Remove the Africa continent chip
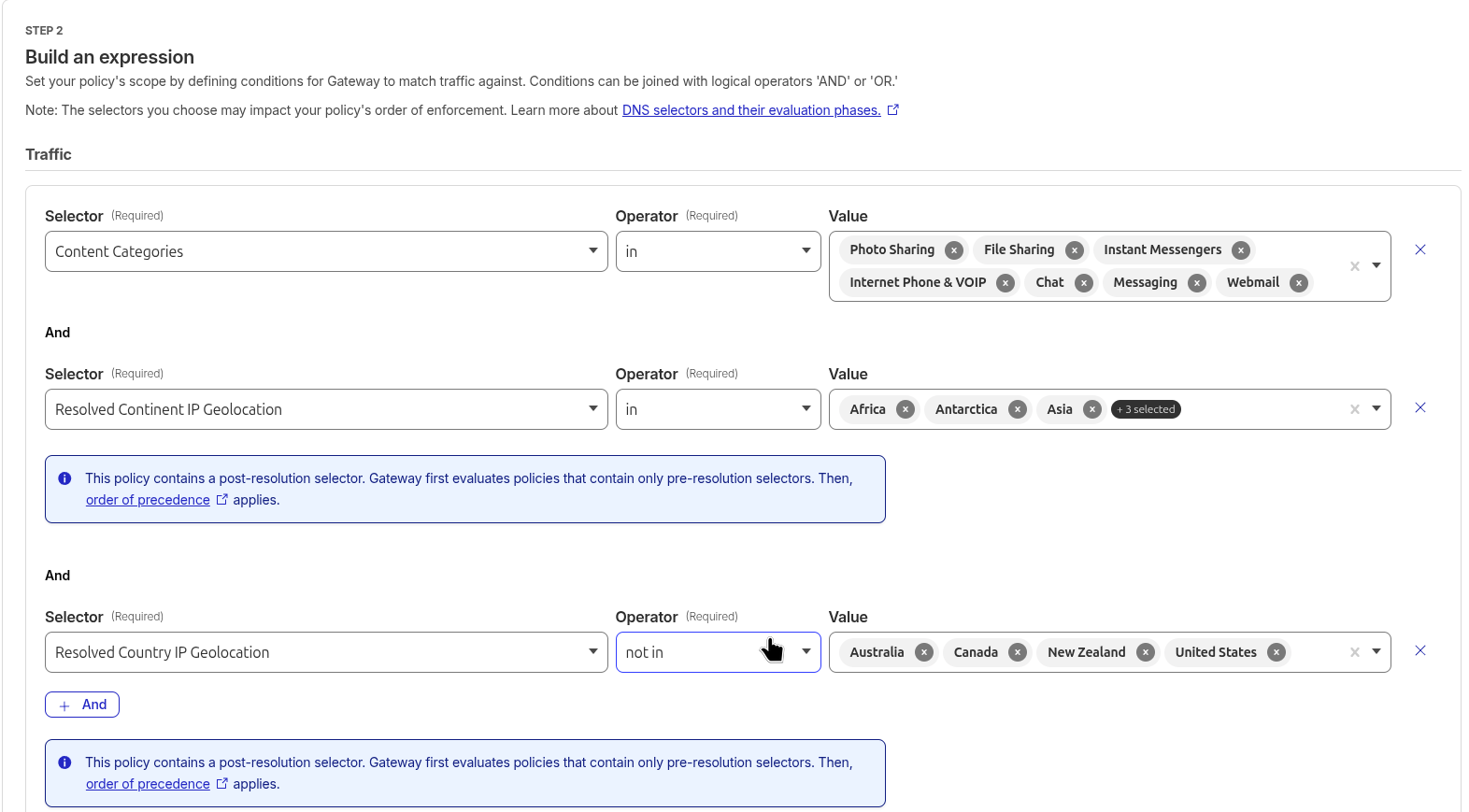The height and width of the screenshot is (812, 1469). pos(906,409)
